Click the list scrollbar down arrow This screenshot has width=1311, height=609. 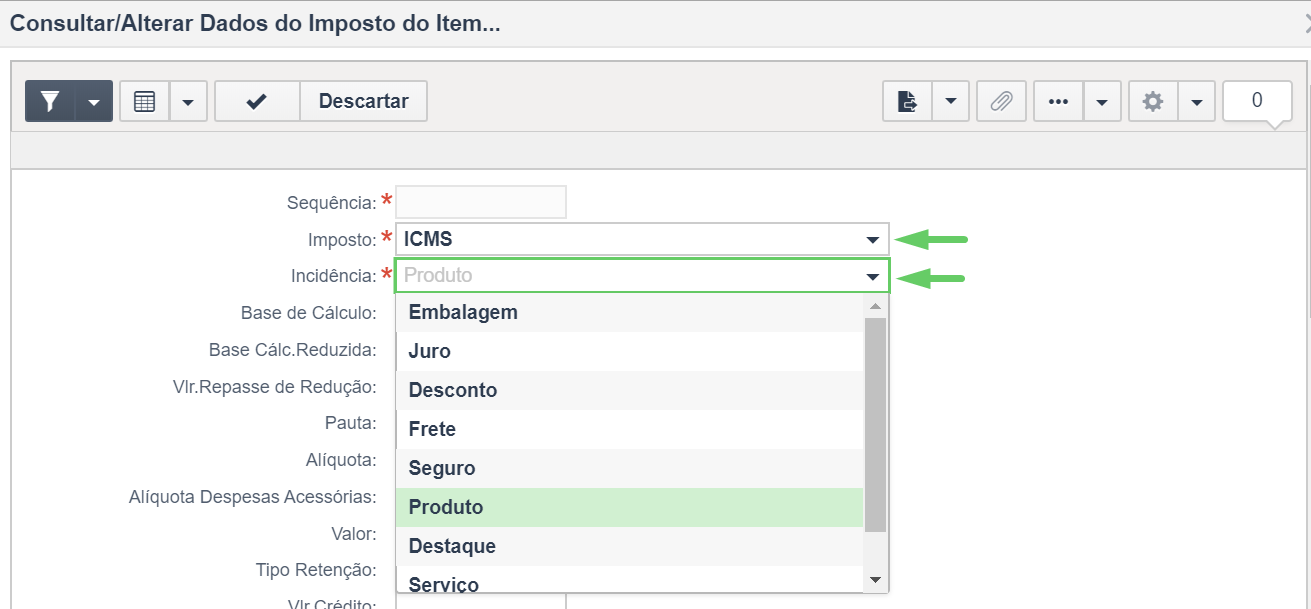point(875,580)
